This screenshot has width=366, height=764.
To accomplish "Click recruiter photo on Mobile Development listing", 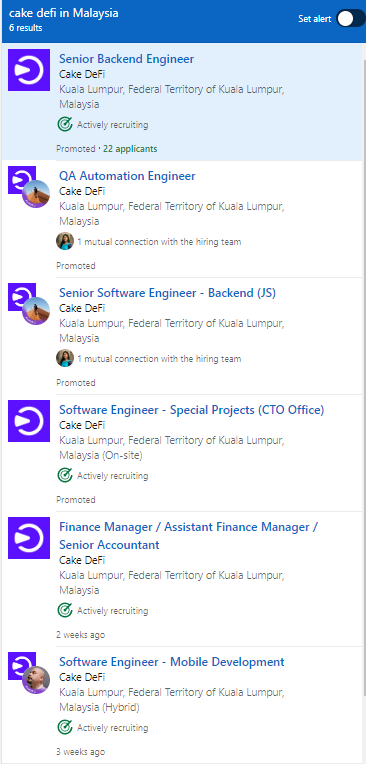I will (36, 680).
